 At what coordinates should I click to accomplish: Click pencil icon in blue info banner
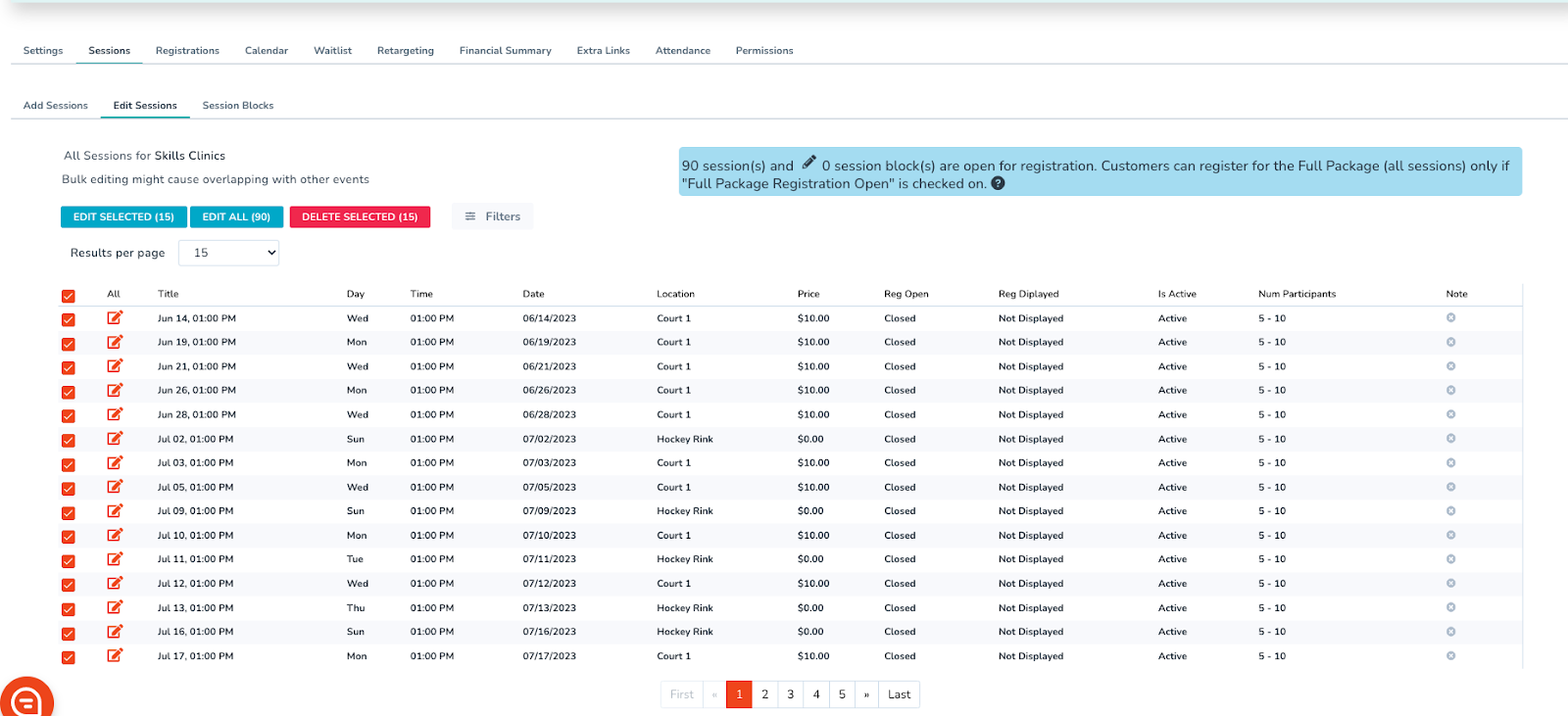click(808, 163)
